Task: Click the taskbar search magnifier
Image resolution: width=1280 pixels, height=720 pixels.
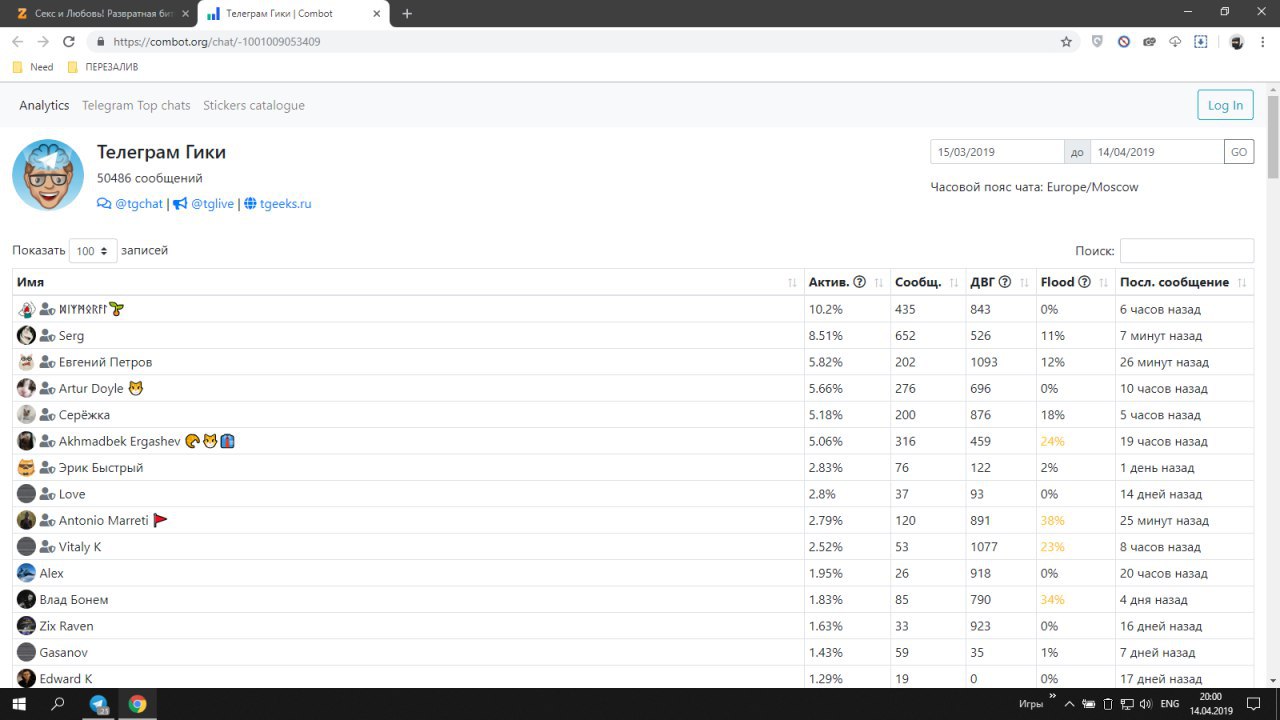Action: point(58,704)
